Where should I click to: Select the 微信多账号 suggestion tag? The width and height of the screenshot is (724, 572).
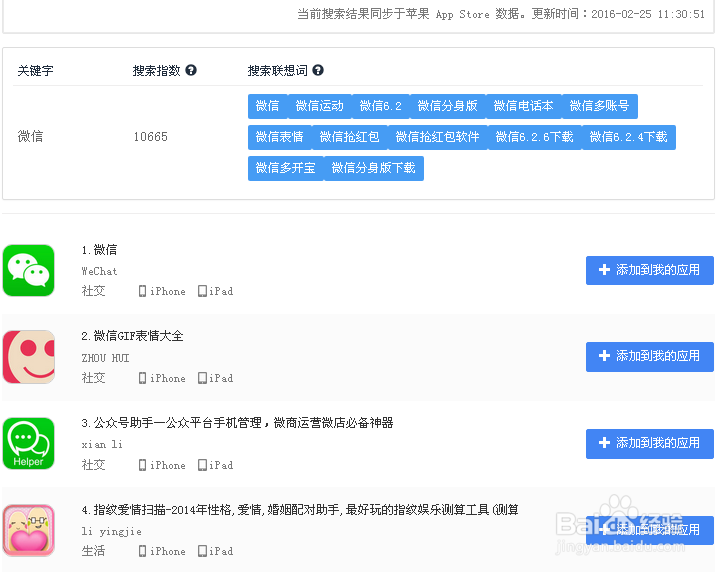click(x=599, y=106)
